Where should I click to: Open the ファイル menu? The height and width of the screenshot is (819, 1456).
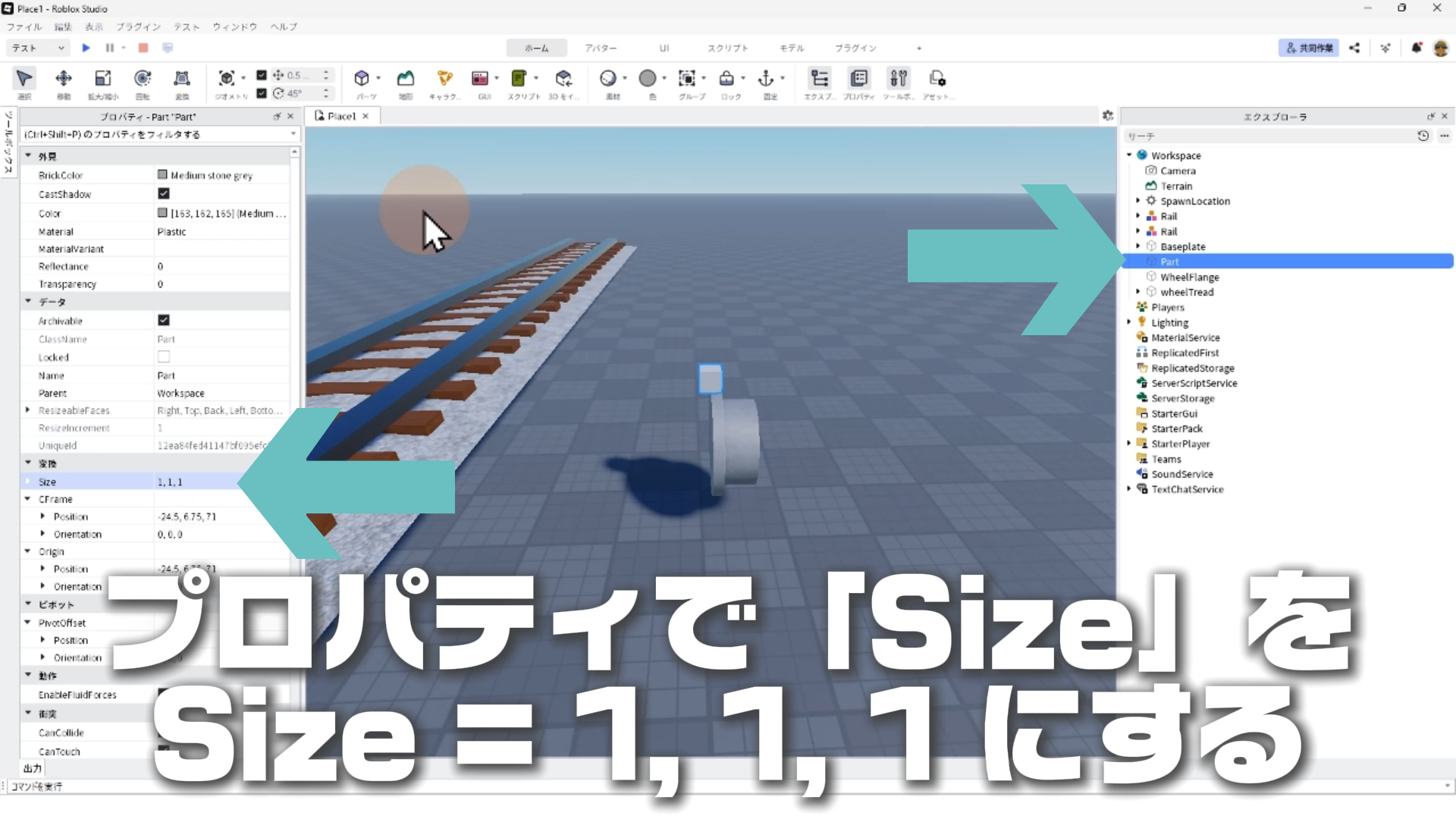click(24, 27)
